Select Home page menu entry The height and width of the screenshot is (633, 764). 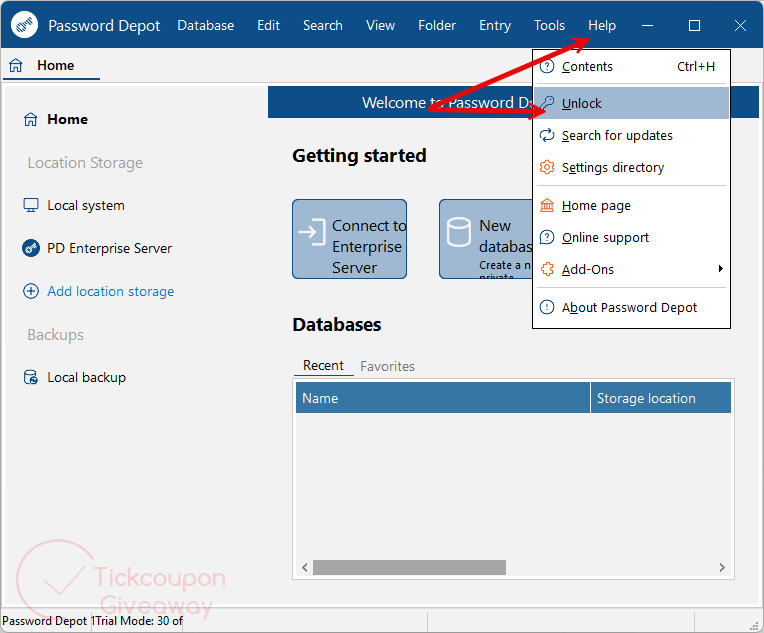pos(631,206)
